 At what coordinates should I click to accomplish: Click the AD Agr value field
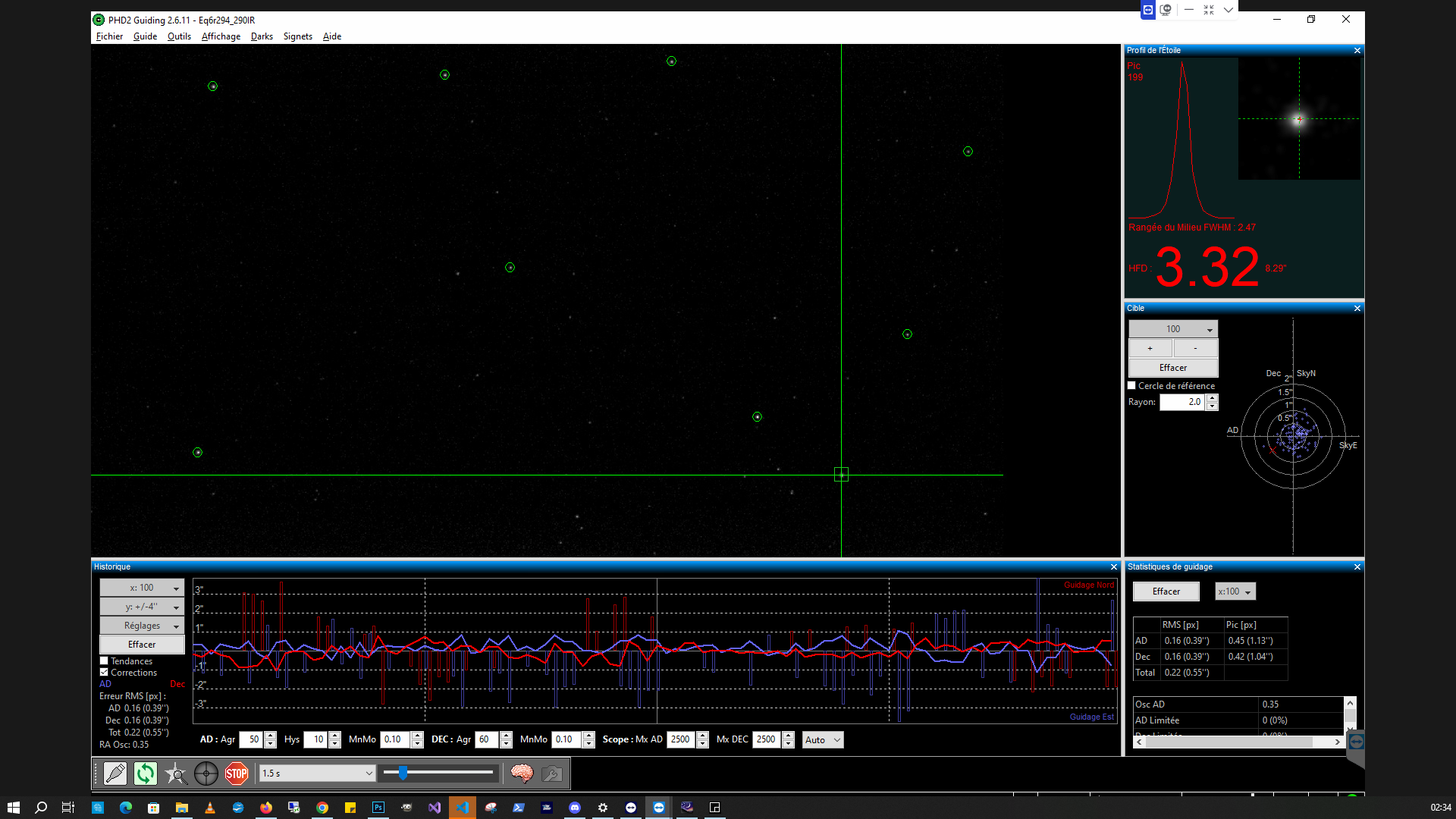pyautogui.click(x=250, y=740)
